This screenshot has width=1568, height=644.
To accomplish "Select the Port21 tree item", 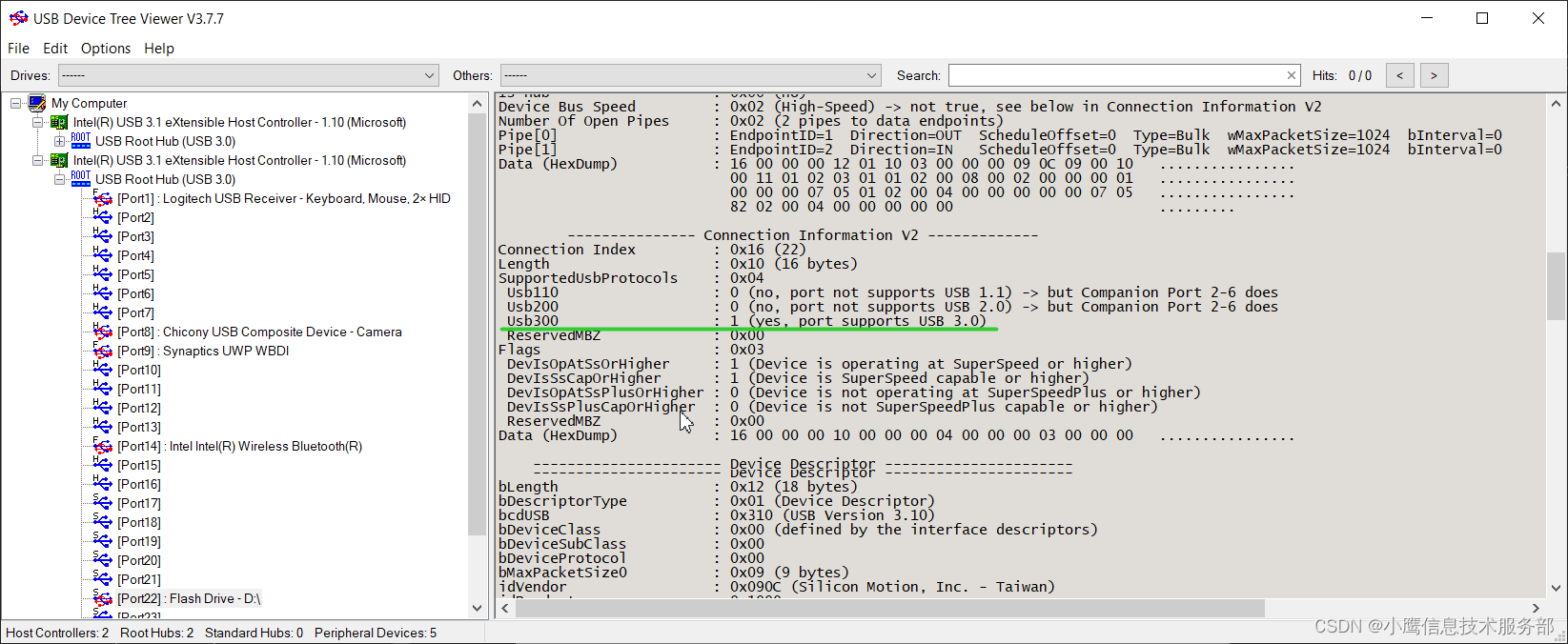I will 139,579.
